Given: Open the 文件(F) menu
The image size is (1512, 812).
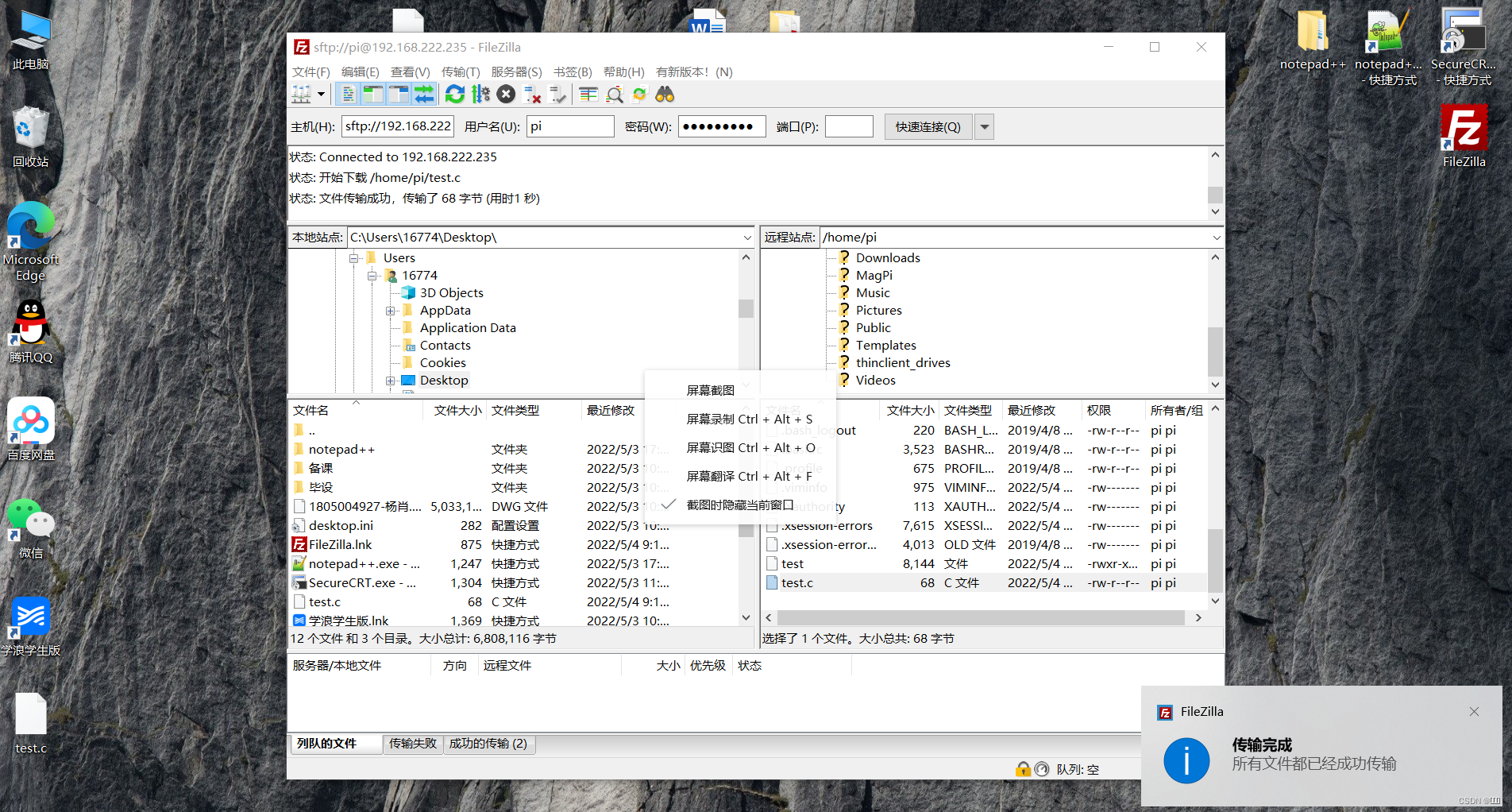Looking at the screenshot, I should (x=310, y=72).
